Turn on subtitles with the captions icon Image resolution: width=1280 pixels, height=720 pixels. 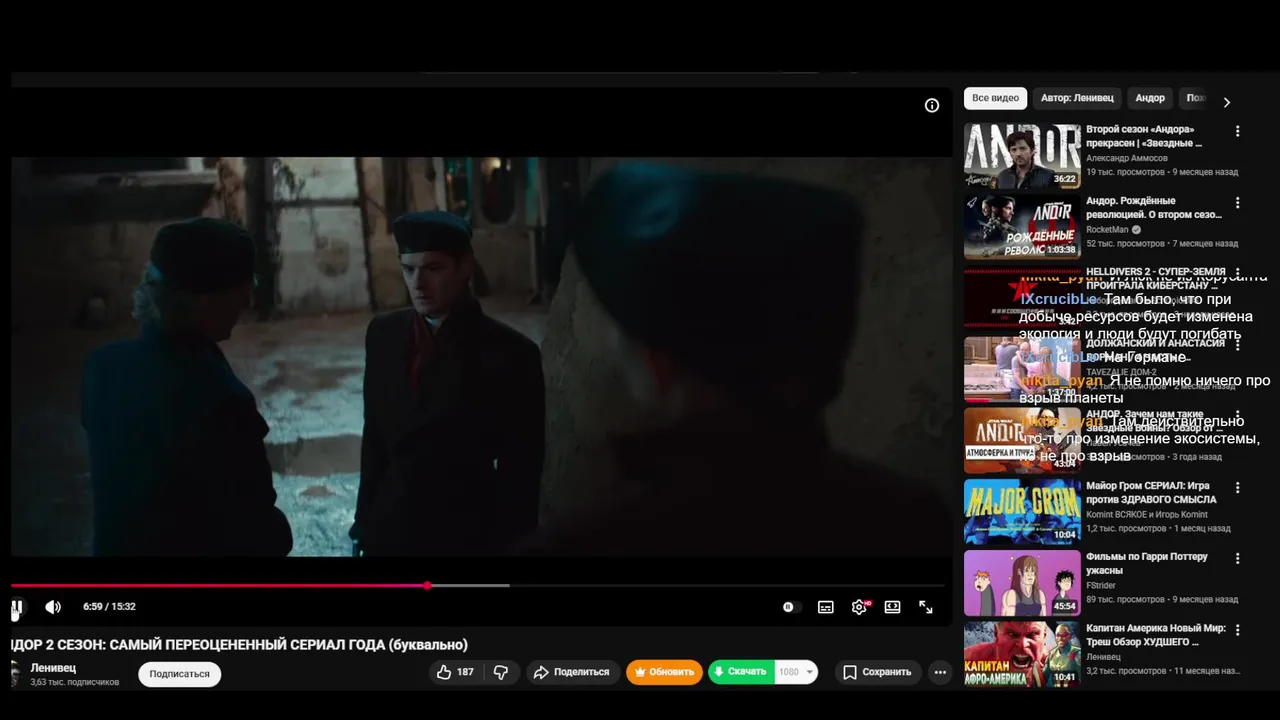(x=826, y=607)
